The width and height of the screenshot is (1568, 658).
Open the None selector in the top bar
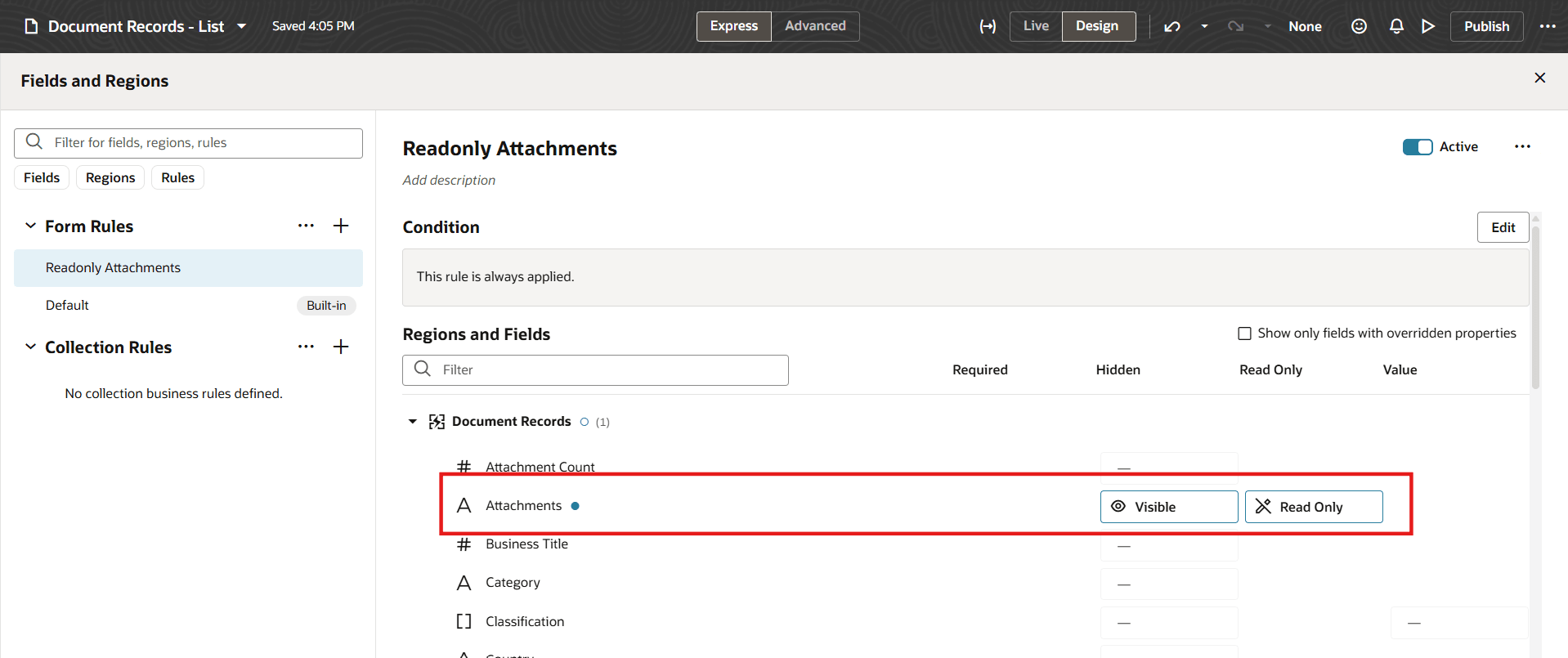tap(1305, 26)
